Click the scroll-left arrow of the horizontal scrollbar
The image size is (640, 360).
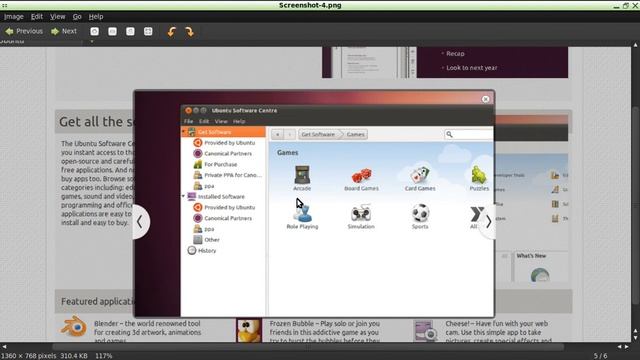(x=4, y=347)
